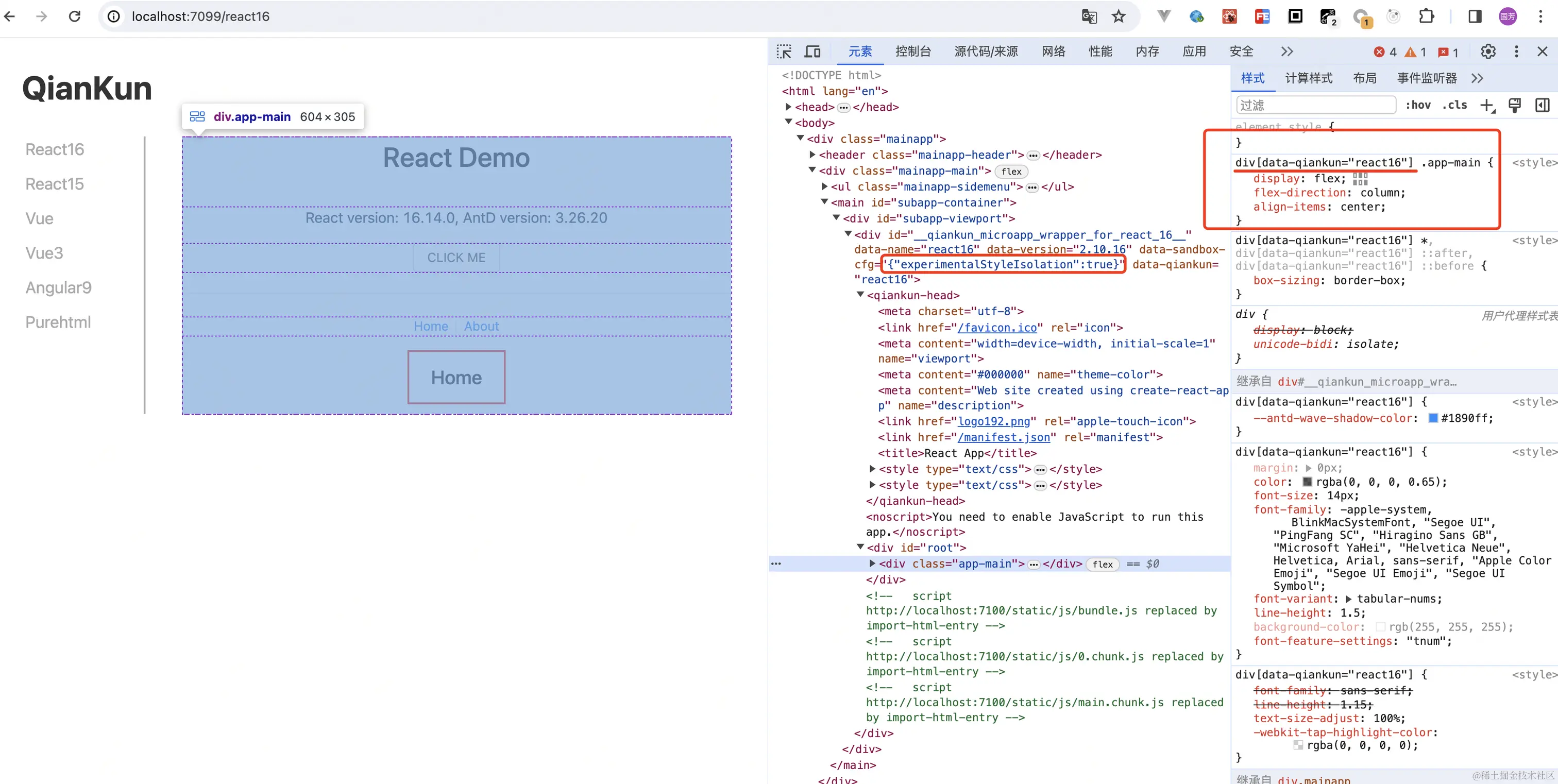Open DevTools settings gear

point(1488,52)
